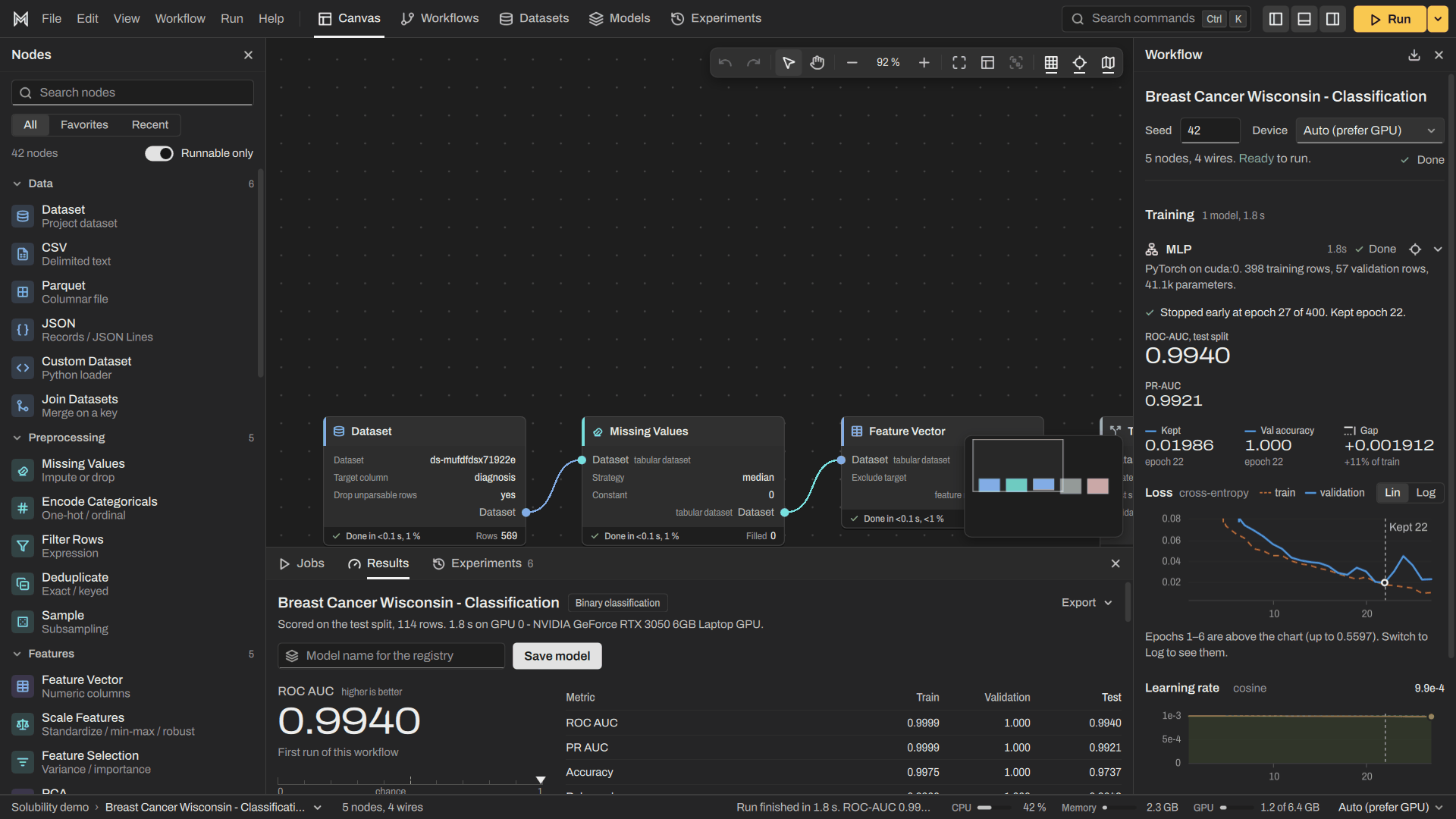
Task: Add the Scale Features node
Action: (133, 724)
